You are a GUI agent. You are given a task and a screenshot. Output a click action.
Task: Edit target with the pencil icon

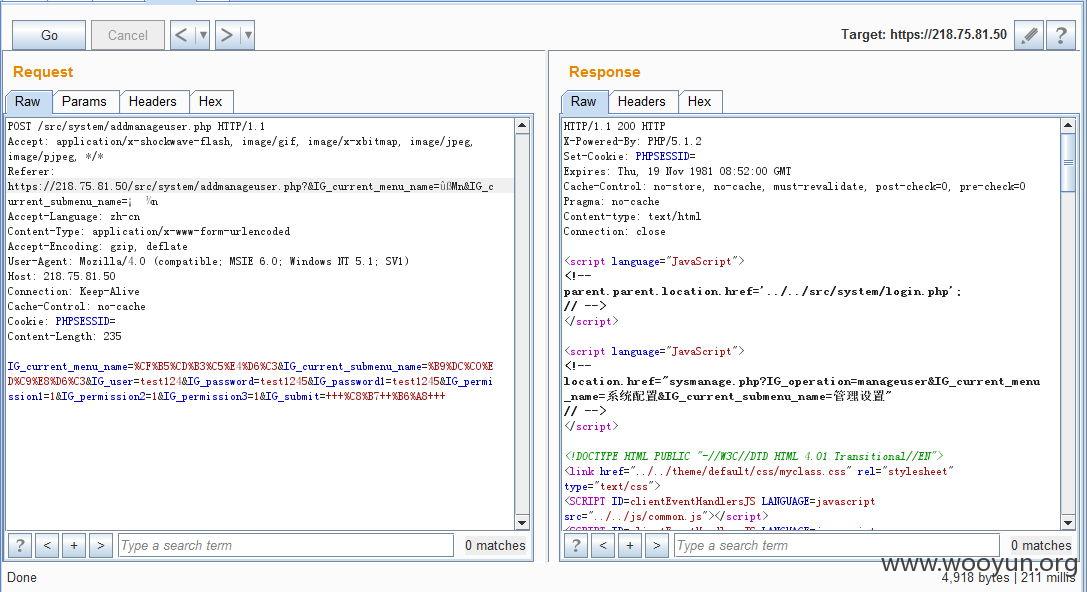1029,35
